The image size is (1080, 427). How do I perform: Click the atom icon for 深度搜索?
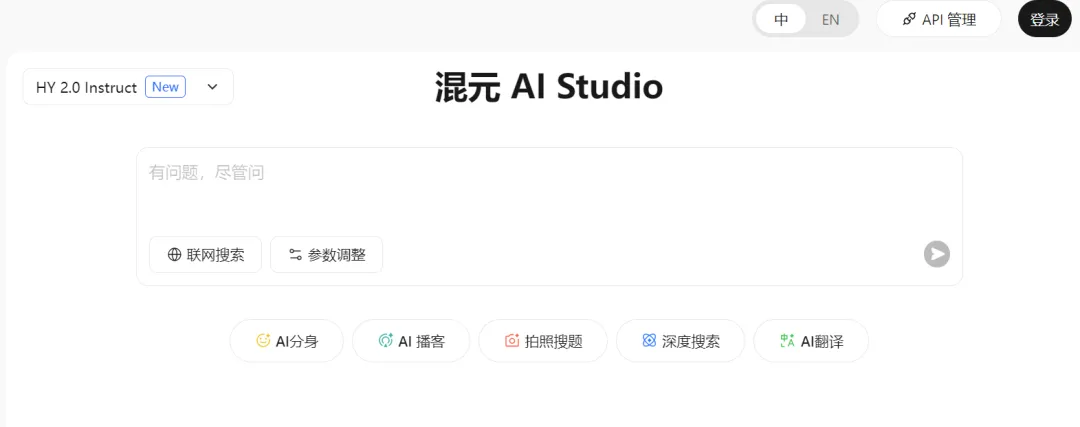(x=649, y=340)
